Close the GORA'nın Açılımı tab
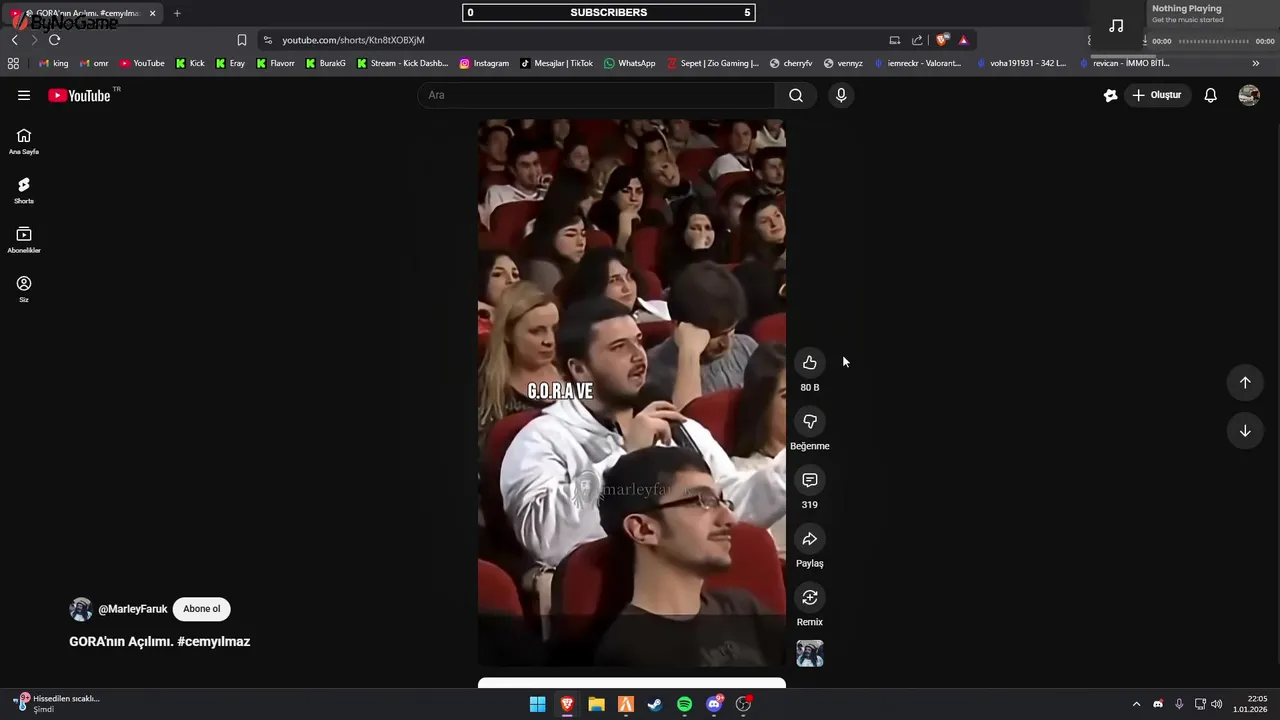Image resolution: width=1280 pixels, height=720 pixels. pyautogui.click(x=153, y=13)
